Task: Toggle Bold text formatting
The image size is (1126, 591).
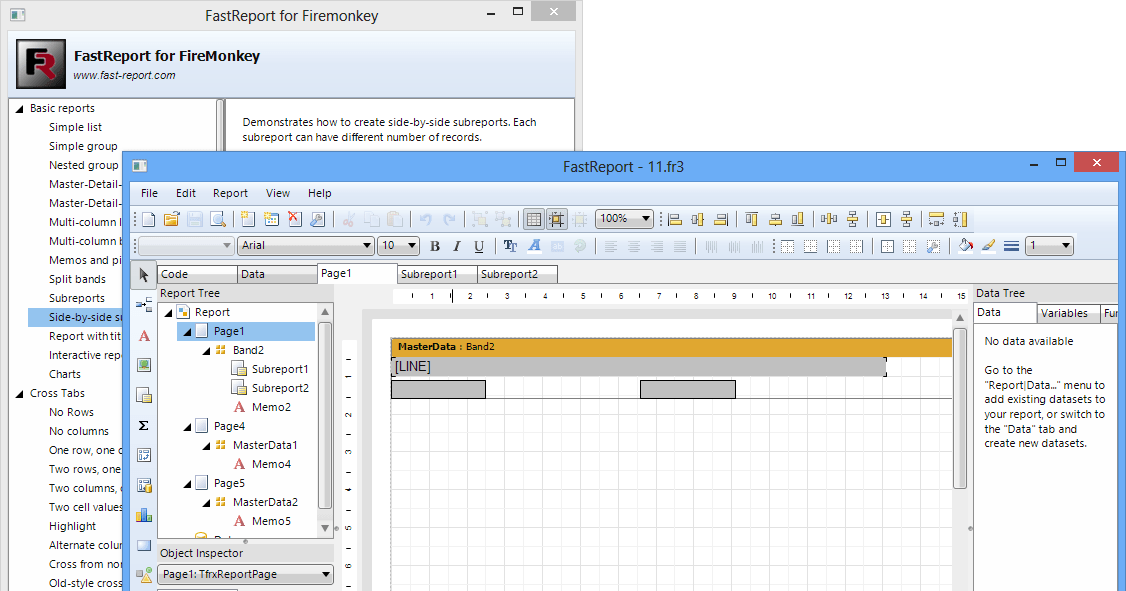Action: pyautogui.click(x=435, y=246)
